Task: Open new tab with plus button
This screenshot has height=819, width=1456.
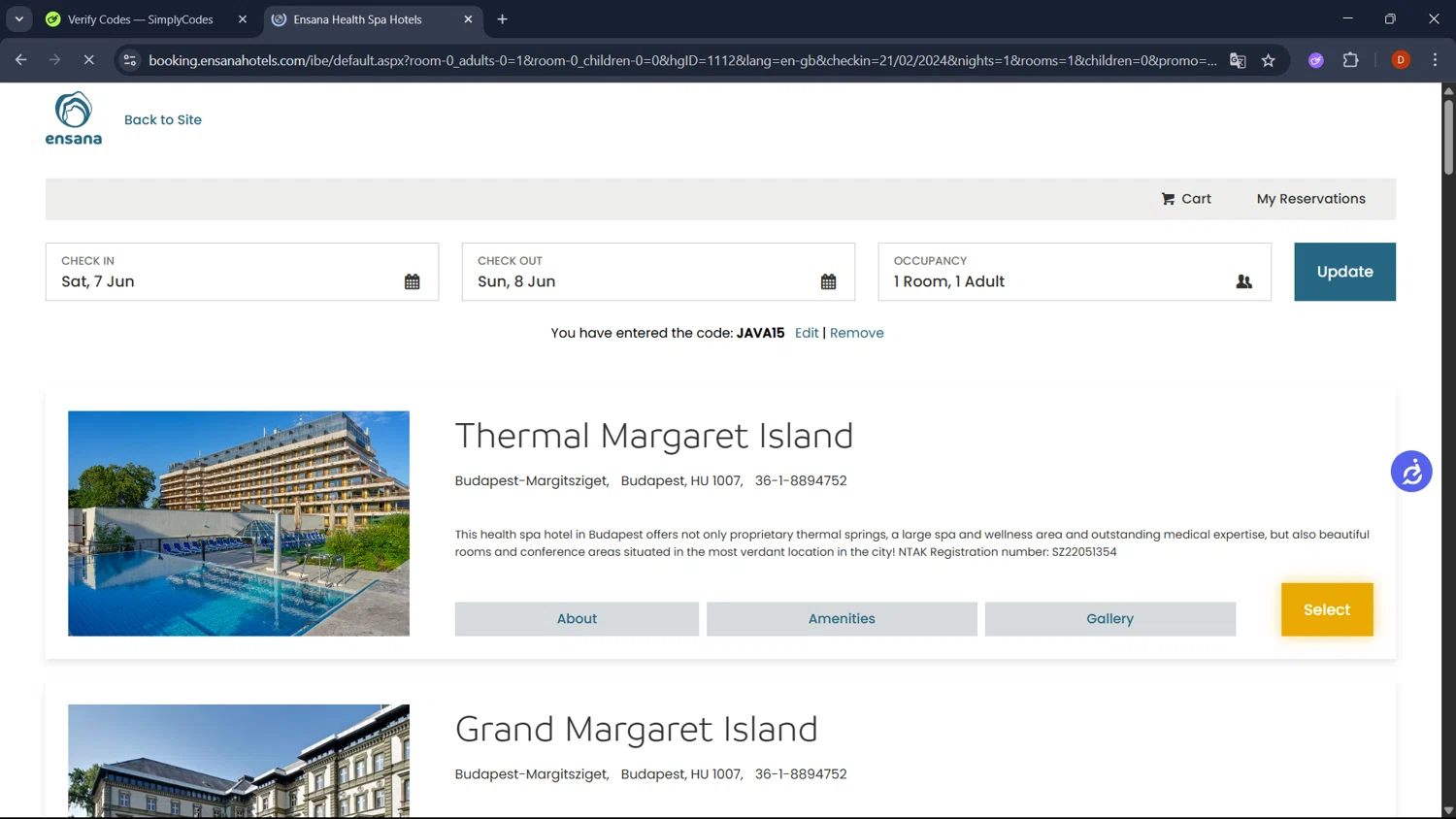Action: 502,19
